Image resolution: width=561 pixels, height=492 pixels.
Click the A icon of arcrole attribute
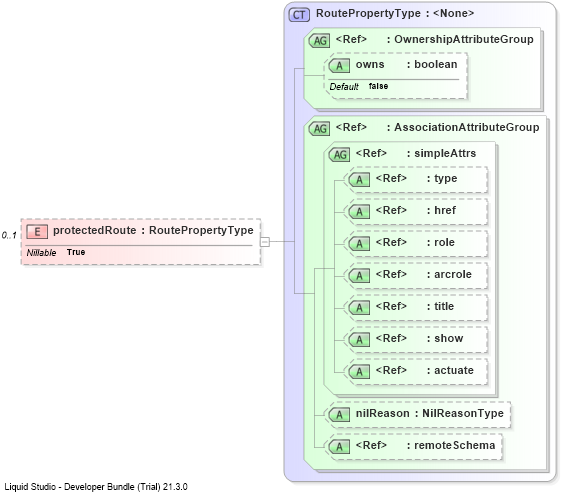click(359, 276)
